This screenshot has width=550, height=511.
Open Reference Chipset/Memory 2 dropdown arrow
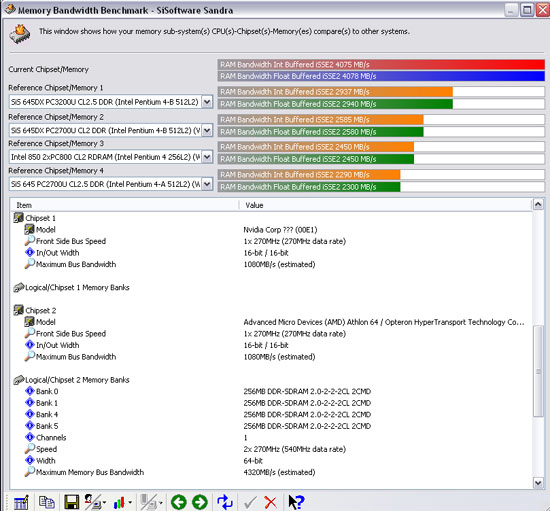207,130
